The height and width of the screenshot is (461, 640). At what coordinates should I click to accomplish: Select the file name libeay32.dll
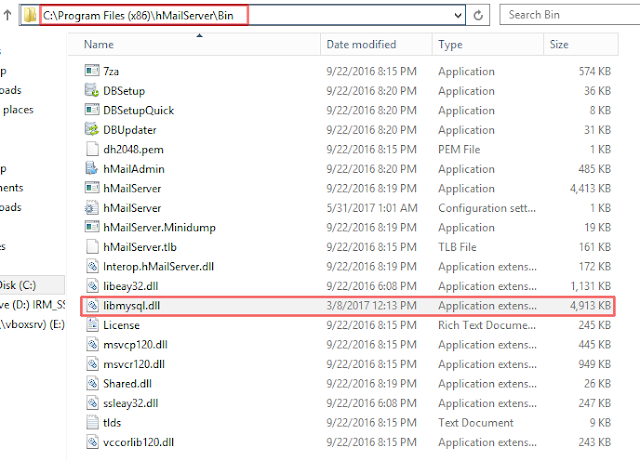tap(131, 286)
